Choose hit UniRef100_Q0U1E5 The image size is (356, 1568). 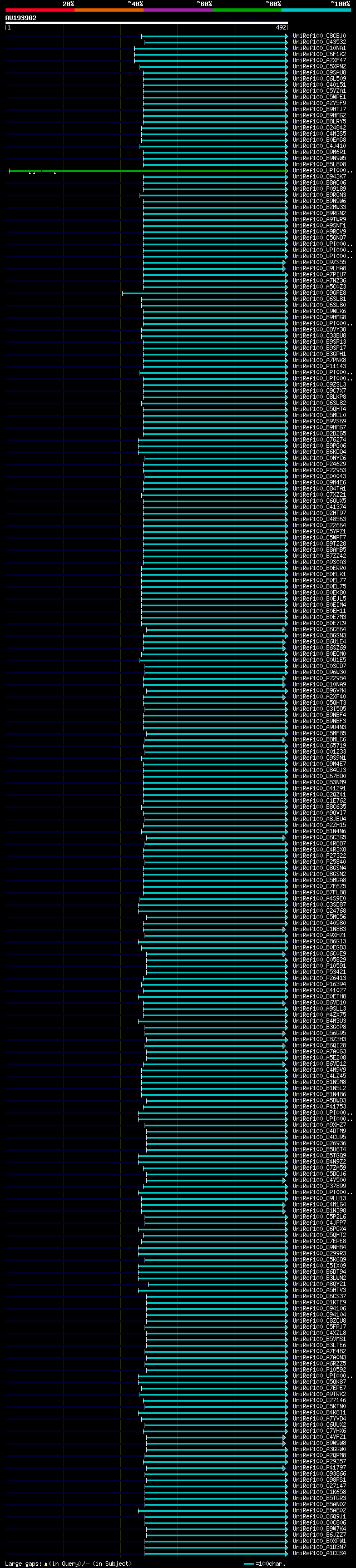coord(319,660)
